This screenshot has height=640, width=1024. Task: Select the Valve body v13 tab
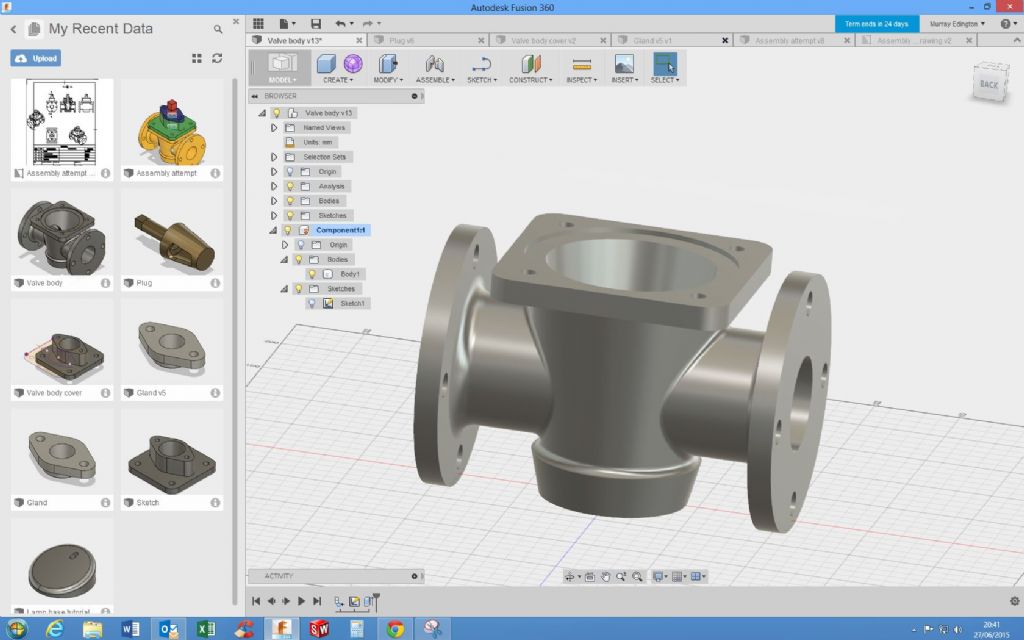click(x=305, y=40)
